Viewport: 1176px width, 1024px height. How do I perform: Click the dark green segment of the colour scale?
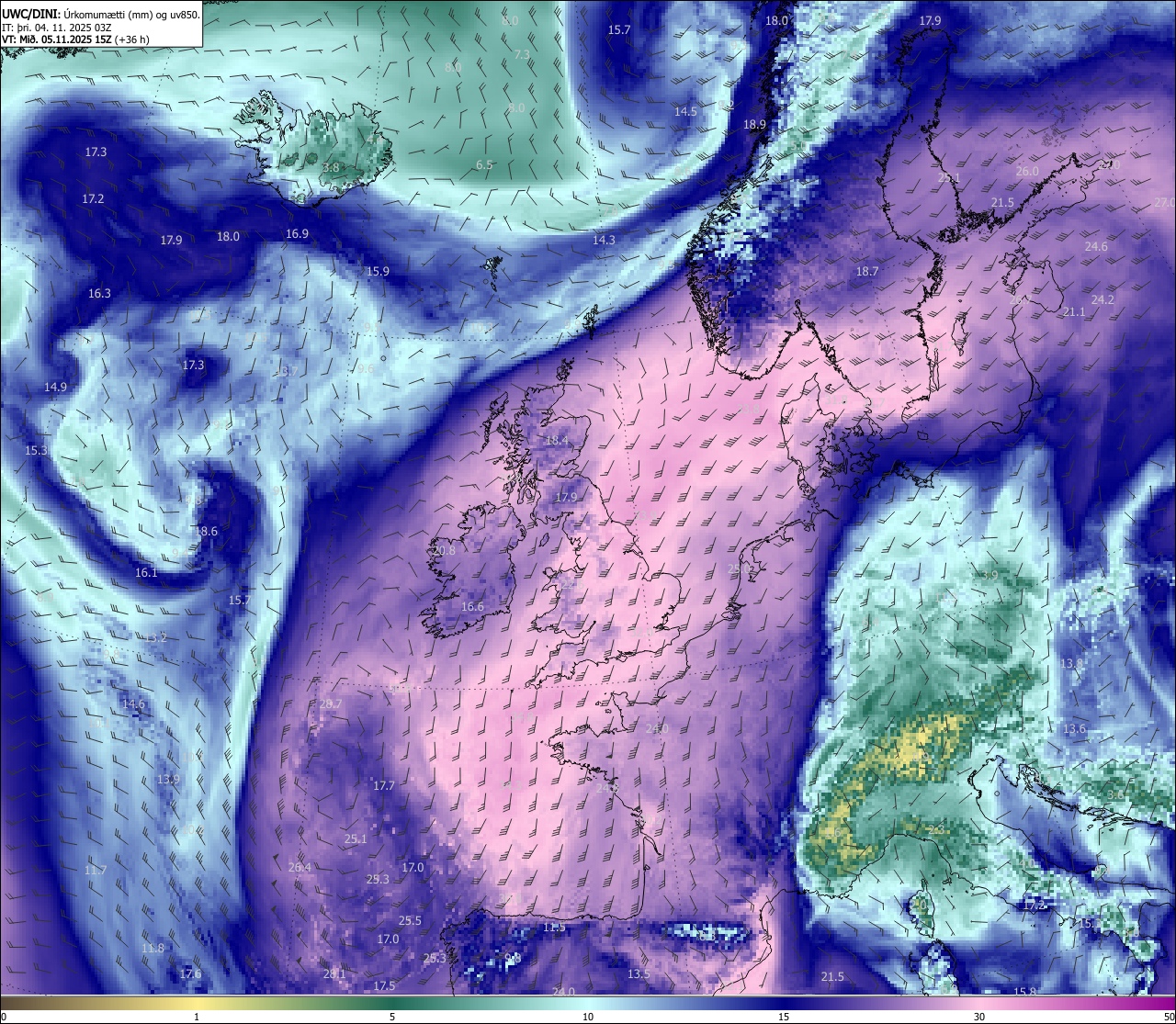pyautogui.click(x=392, y=1003)
